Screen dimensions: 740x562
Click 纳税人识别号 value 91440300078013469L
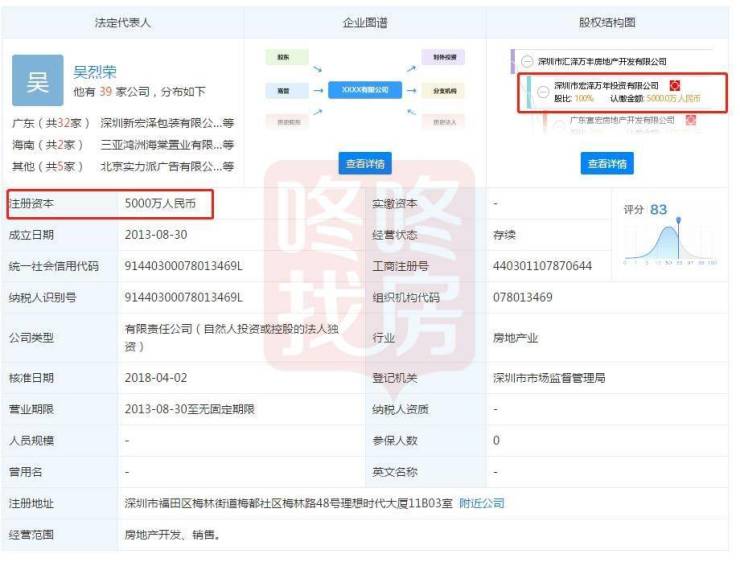coord(184,297)
